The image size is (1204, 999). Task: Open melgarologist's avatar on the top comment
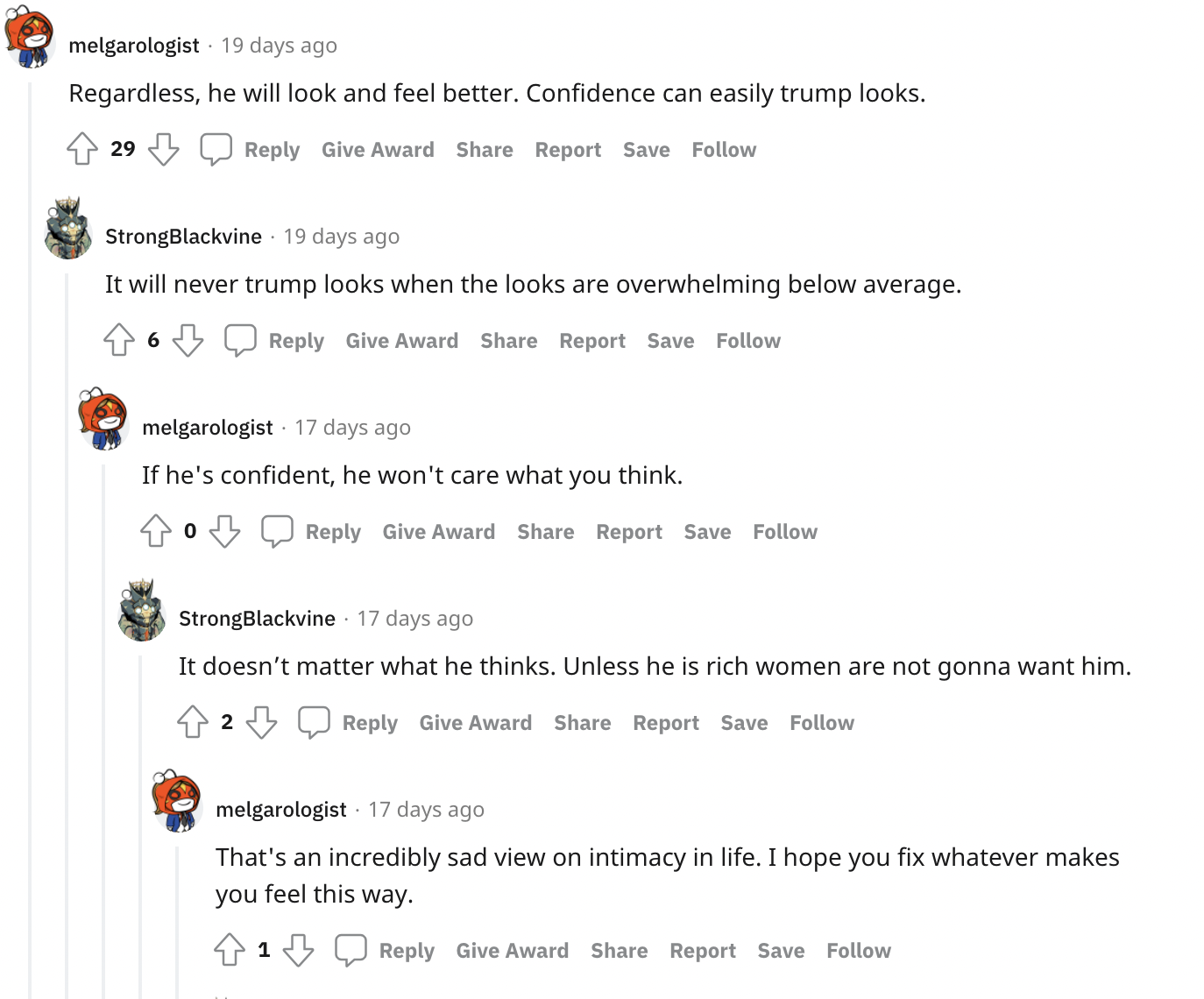click(x=31, y=37)
